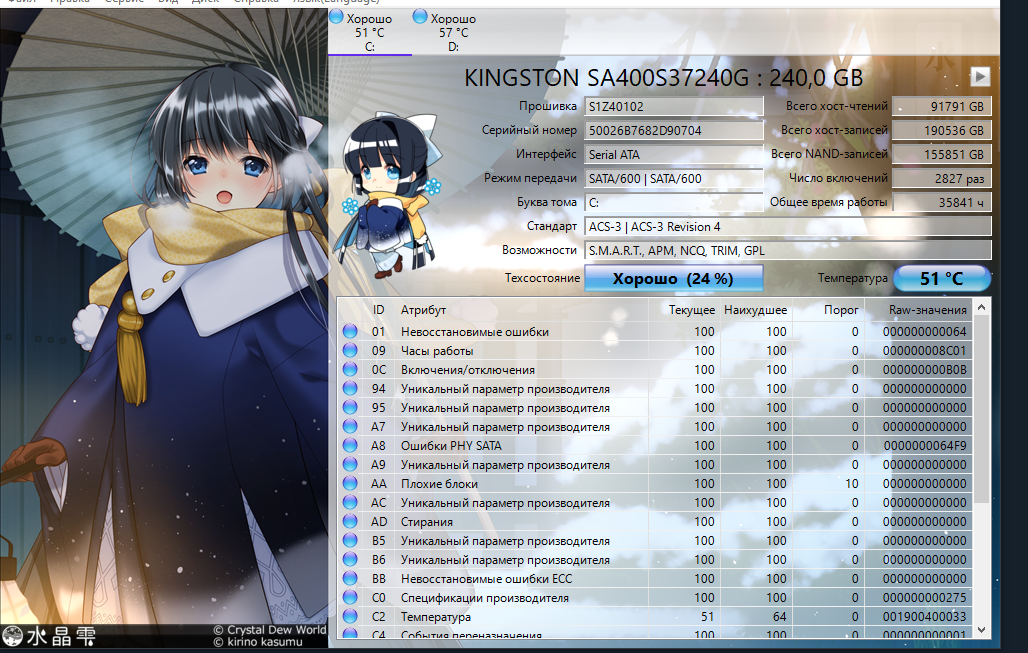Open health status Хорошо (24 %) button
The image size is (1028, 653).
pos(673,278)
